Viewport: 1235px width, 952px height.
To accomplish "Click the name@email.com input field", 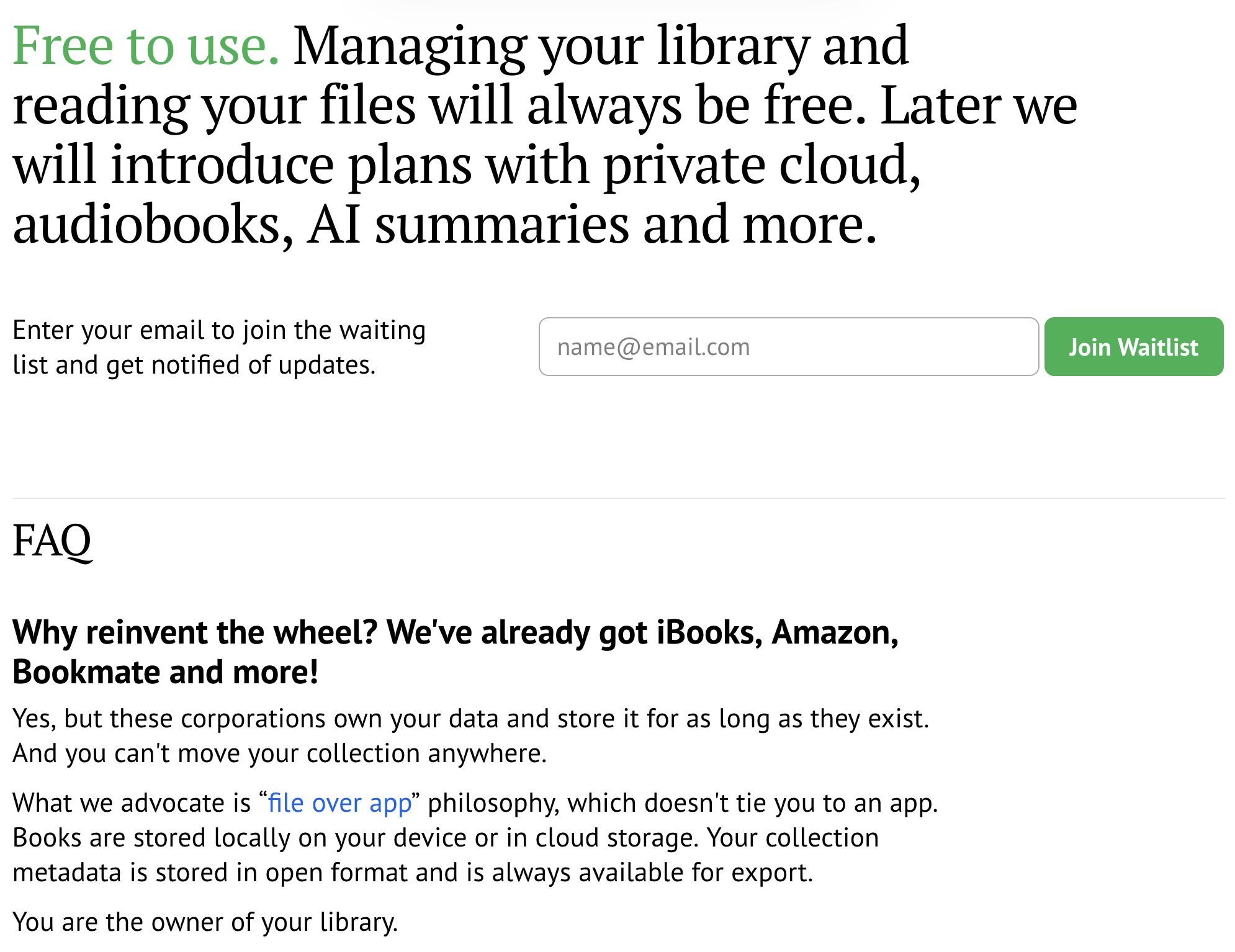I will coord(788,347).
